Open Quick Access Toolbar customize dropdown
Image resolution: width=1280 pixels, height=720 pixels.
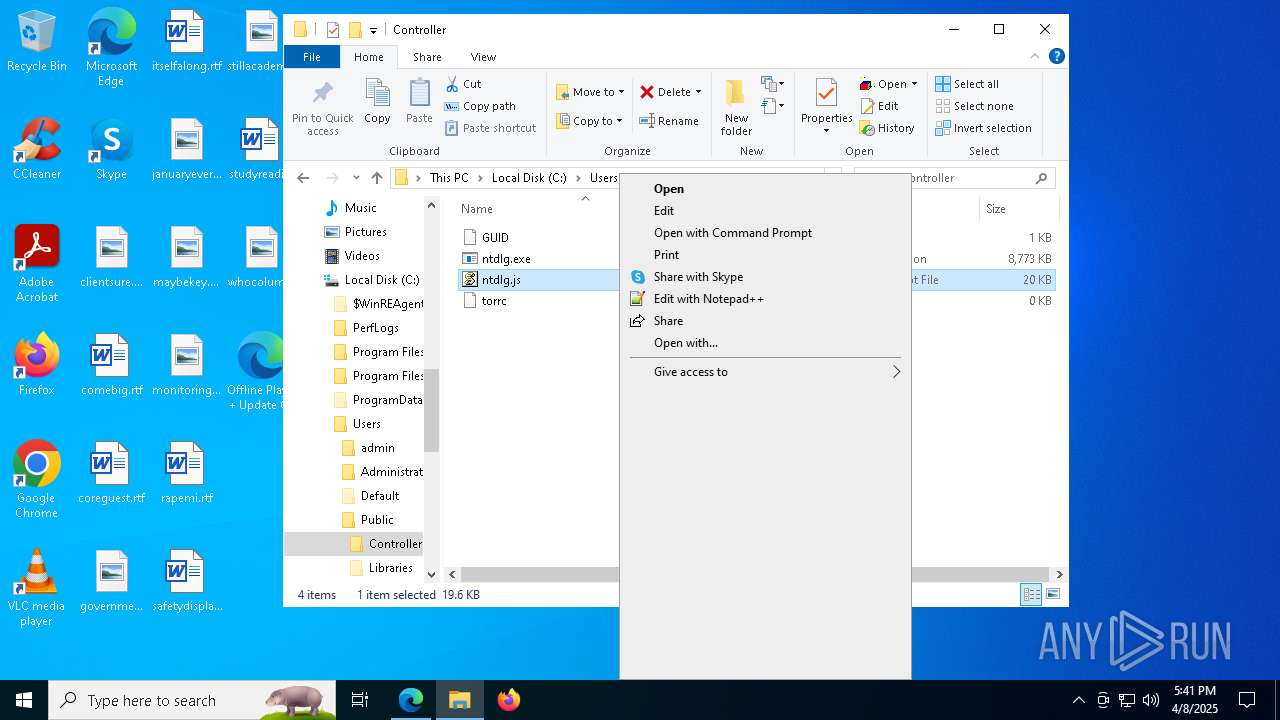(x=373, y=30)
